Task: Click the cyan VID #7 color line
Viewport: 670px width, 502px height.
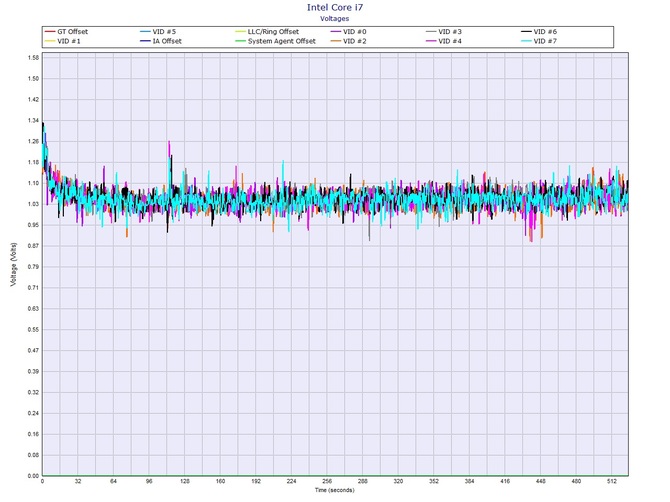Action: click(526, 41)
